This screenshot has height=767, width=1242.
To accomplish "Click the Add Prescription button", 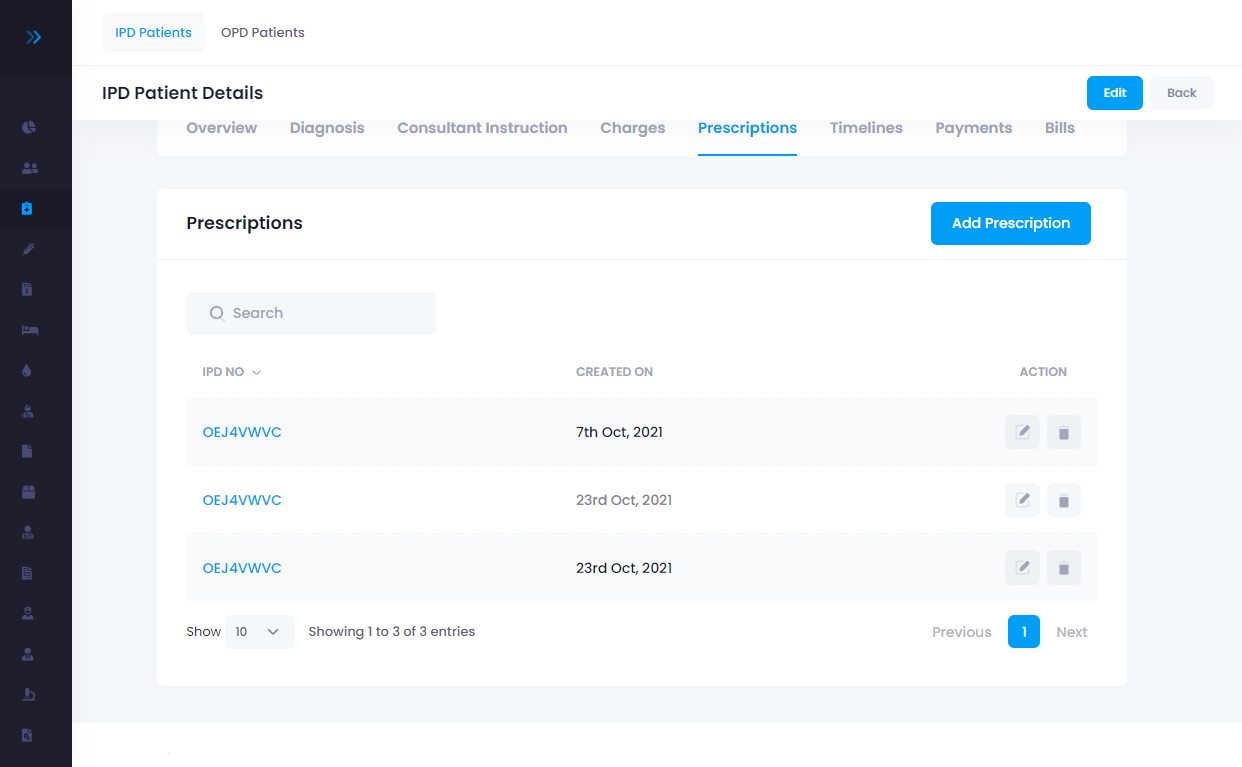I will click(x=1010, y=224).
